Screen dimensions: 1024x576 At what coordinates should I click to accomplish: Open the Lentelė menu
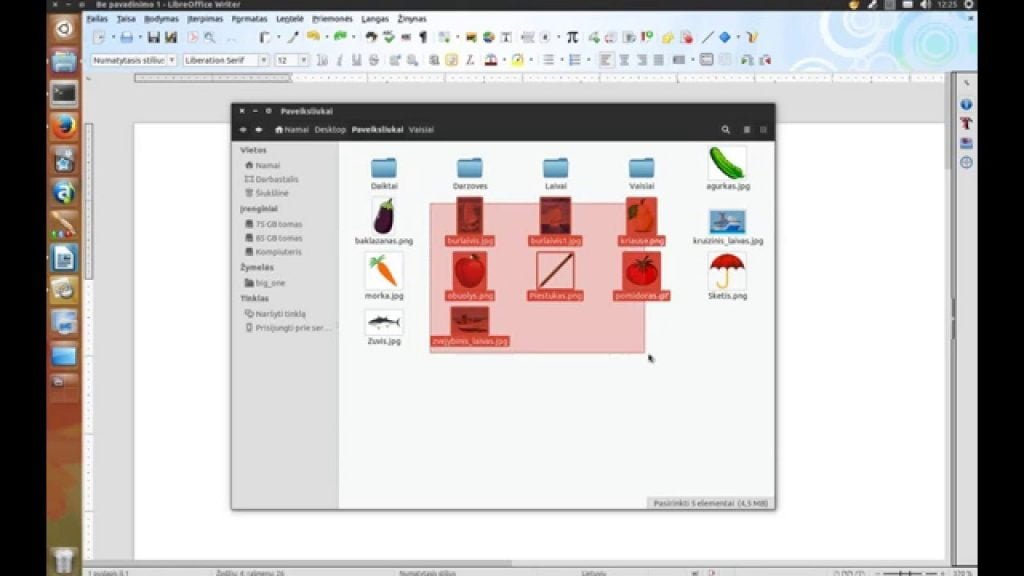pyautogui.click(x=290, y=19)
